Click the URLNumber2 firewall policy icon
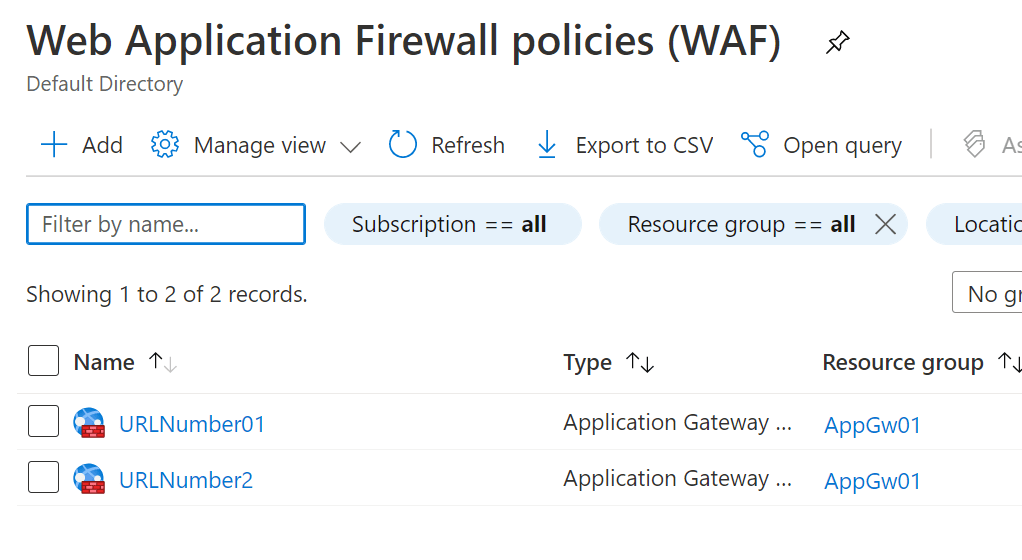1022x560 pixels. click(x=89, y=479)
